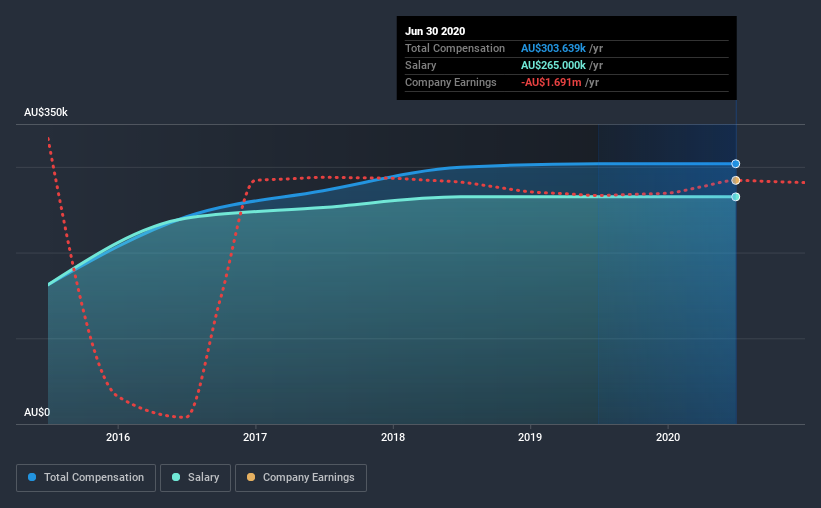Click the Salary row label in tooltip
Viewport: 821px width, 508px height.
coord(420,65)
